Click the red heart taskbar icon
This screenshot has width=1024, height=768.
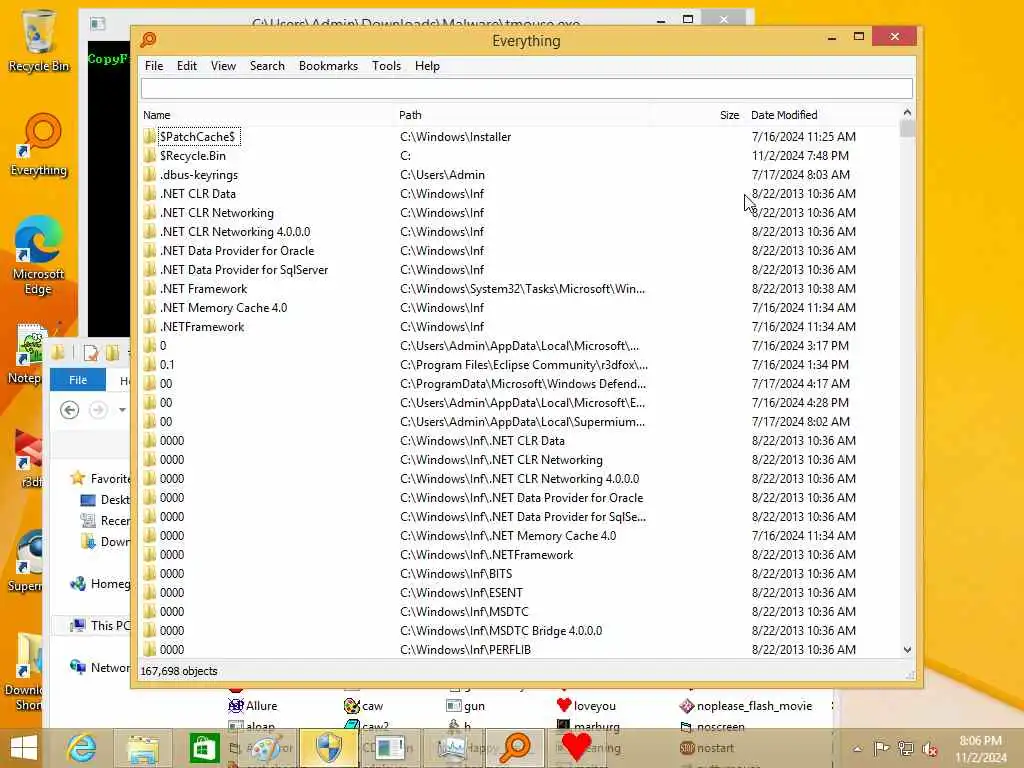coord(576,746)
